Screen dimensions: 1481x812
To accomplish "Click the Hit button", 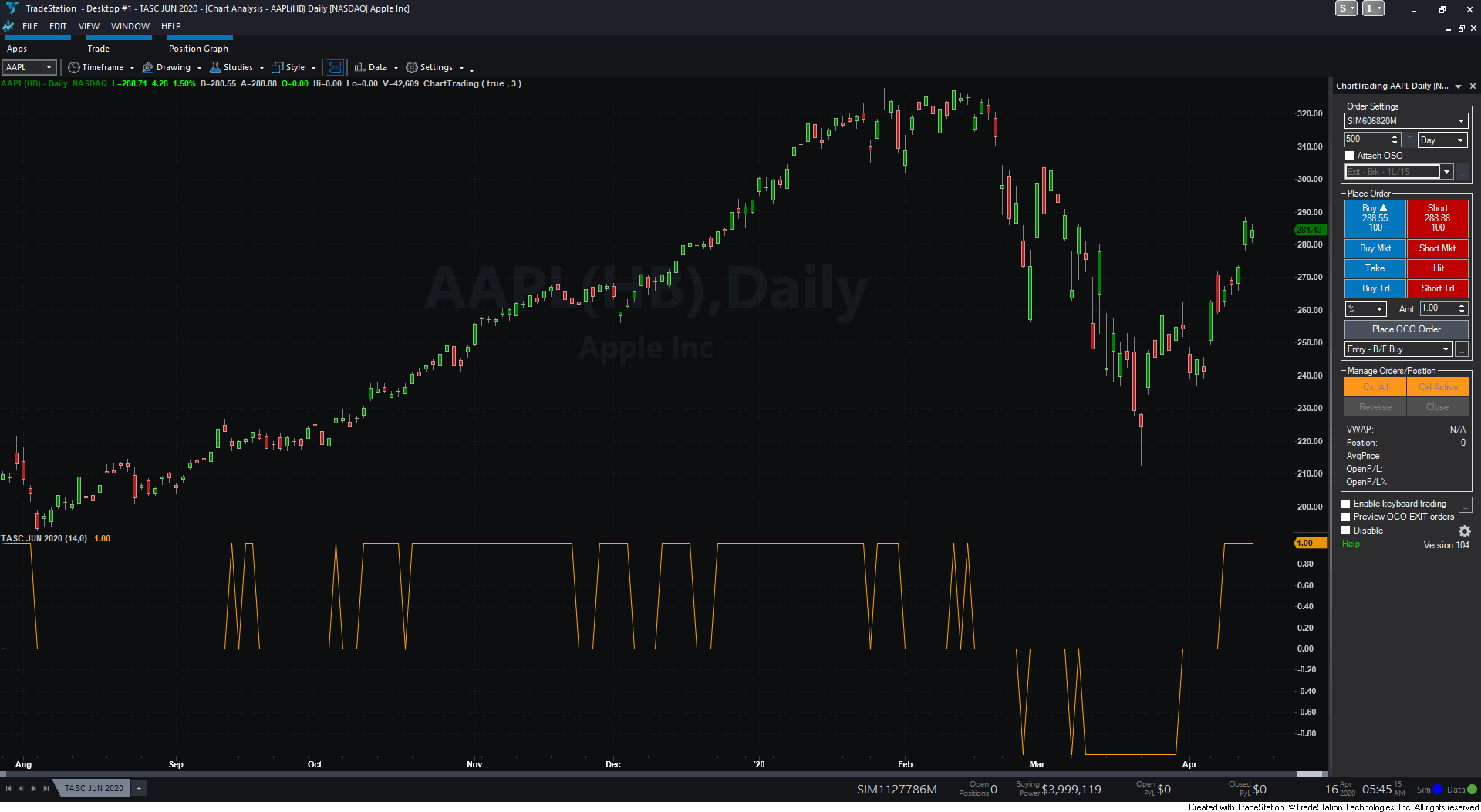I will tap(1437, 268).
